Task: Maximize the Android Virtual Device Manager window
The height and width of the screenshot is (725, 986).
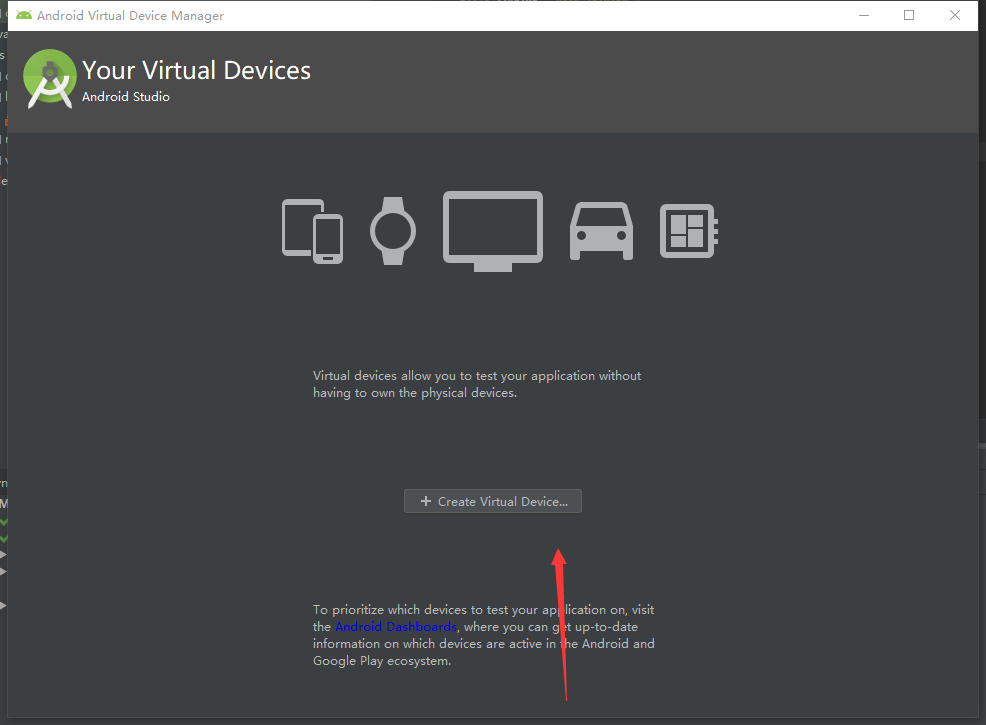Action: pyautogui.click(x=909, y=15)
